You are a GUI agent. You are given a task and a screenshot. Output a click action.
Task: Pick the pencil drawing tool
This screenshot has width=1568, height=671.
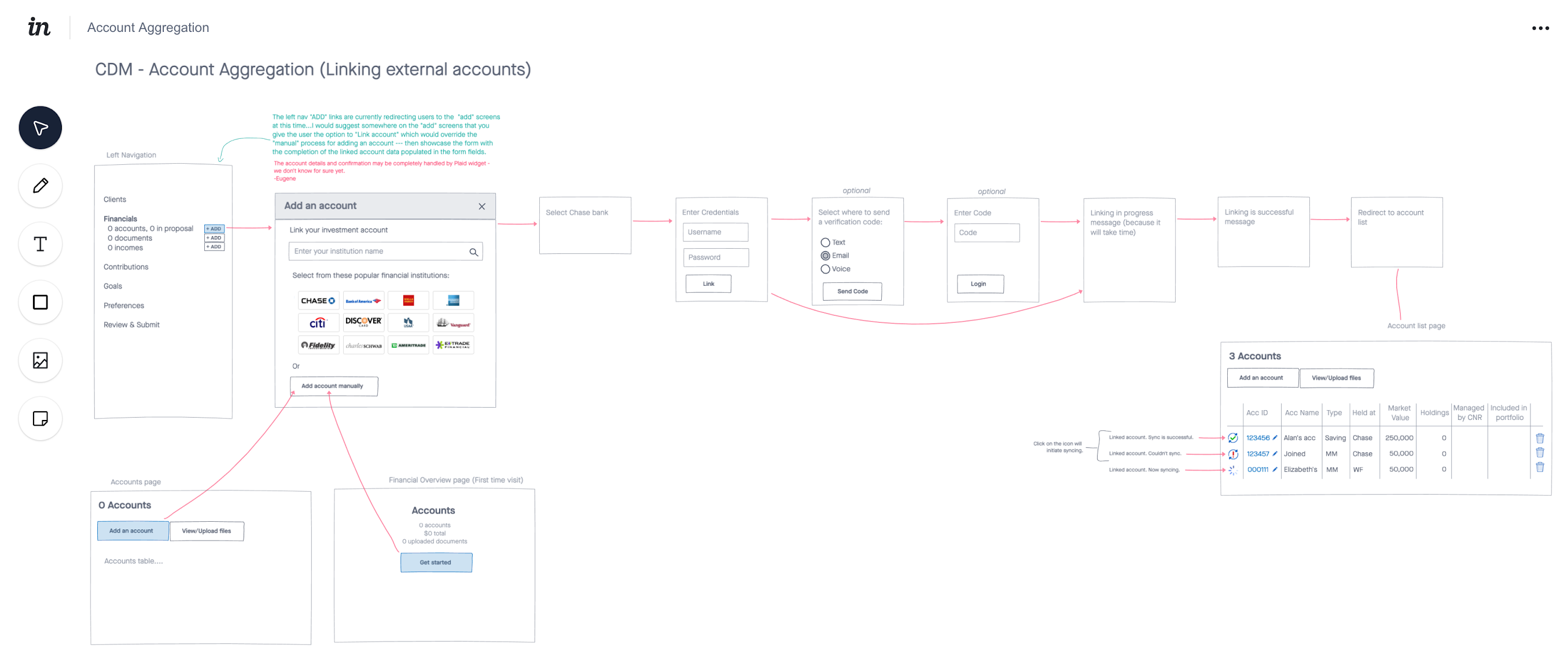(40, 186)
